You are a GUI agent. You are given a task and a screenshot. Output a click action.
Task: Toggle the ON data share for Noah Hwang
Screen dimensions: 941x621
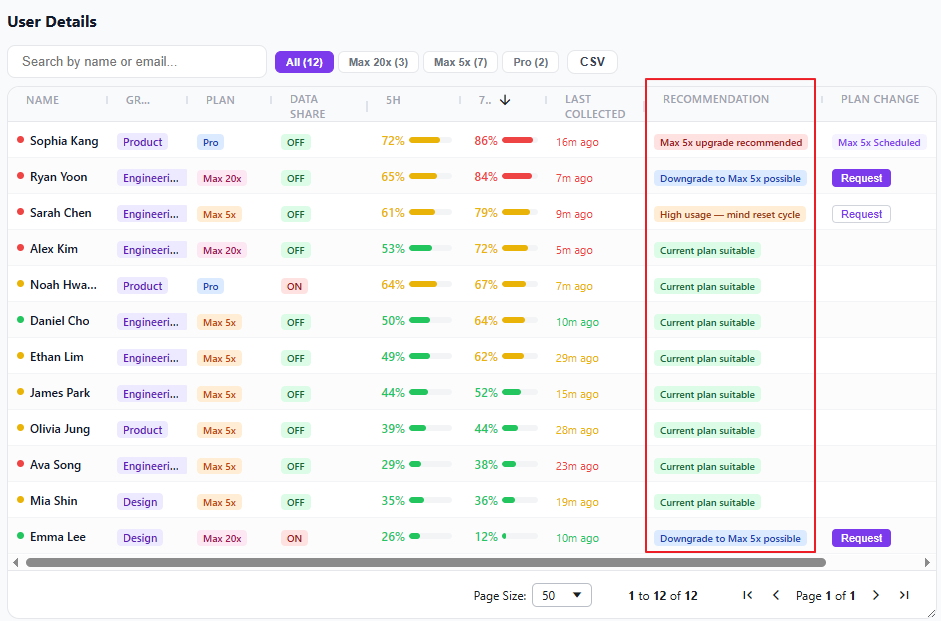tap(295, 286)
